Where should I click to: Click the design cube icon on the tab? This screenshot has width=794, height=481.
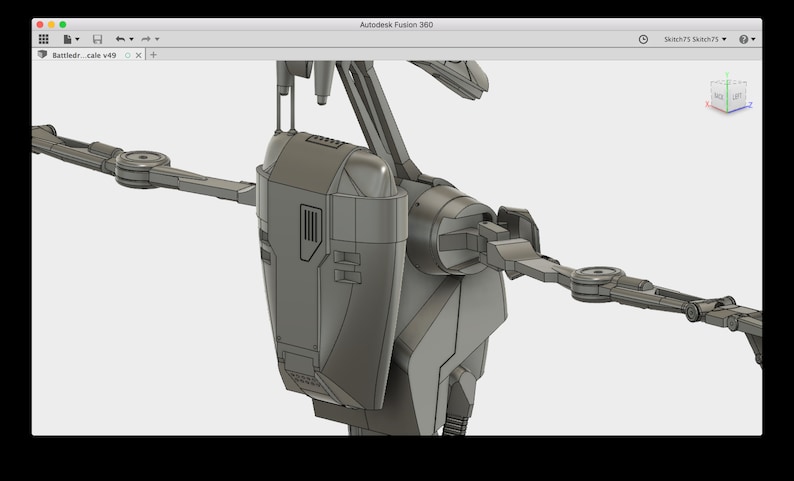(x=43, y=54)
